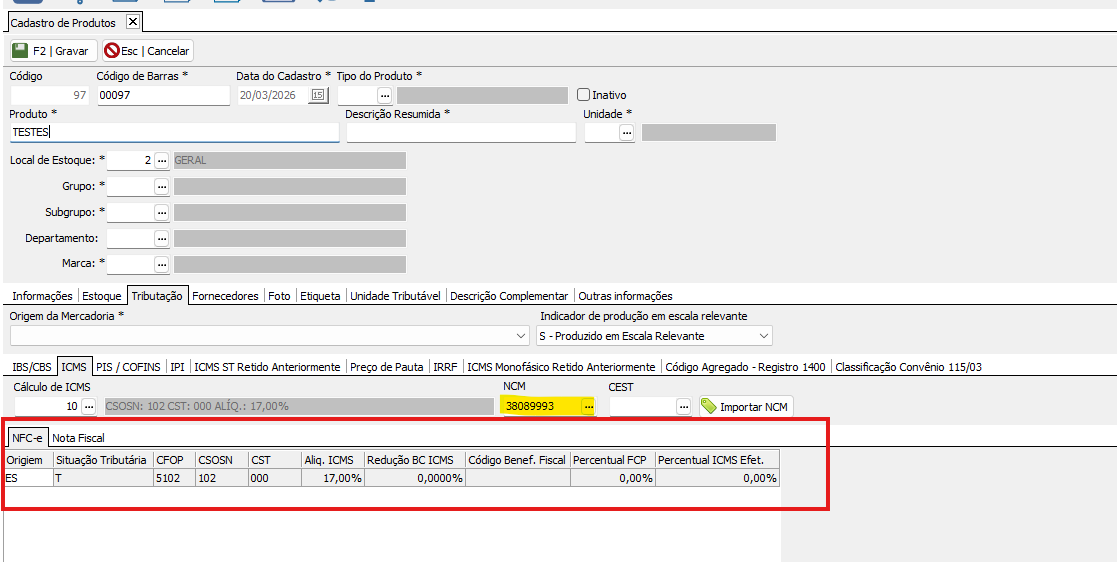Expand Indicador de produção em escala relevante dropdown
1117x562 pixels.
pyautogui.click(x=764, y=336)
